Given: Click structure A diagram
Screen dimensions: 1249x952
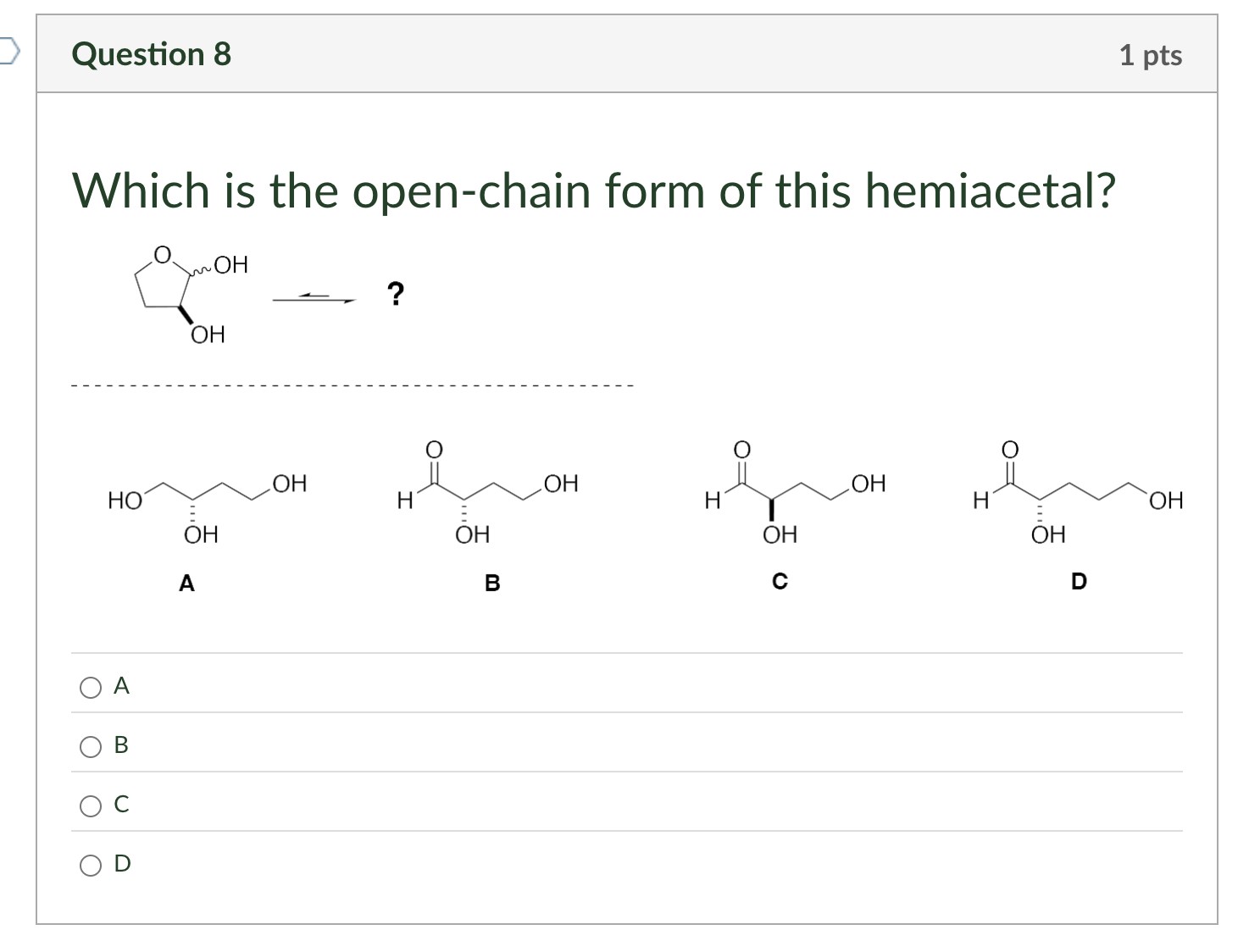Looking at the screenshot, I should (x=208, y=504).
